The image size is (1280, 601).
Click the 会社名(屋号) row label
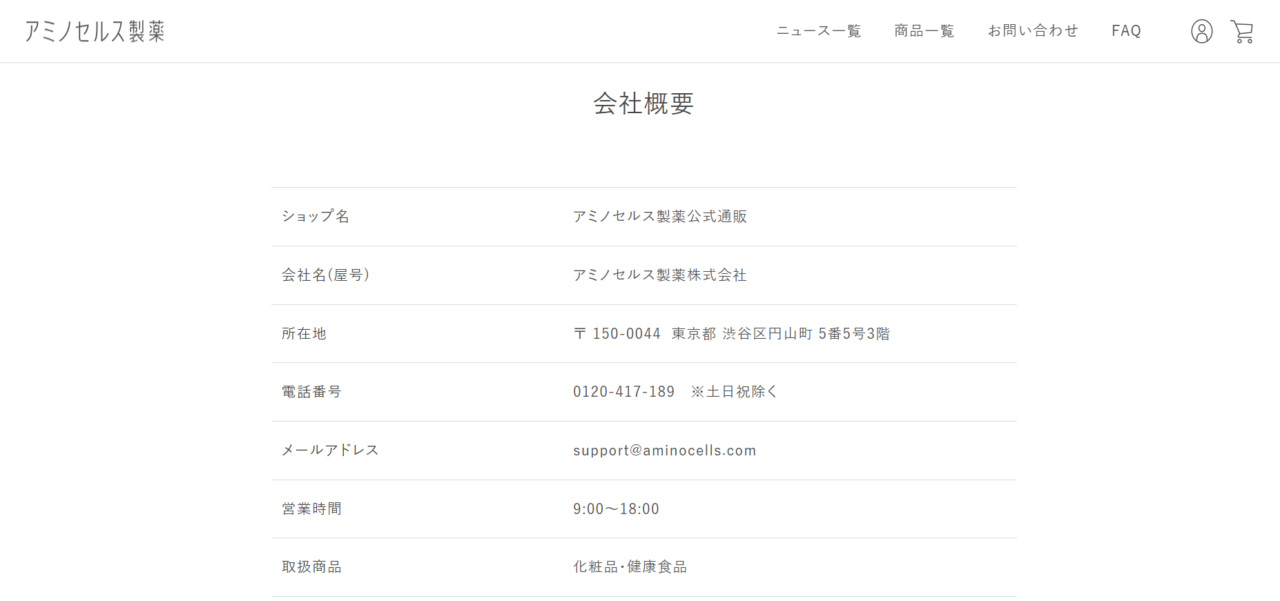point(325,275)
